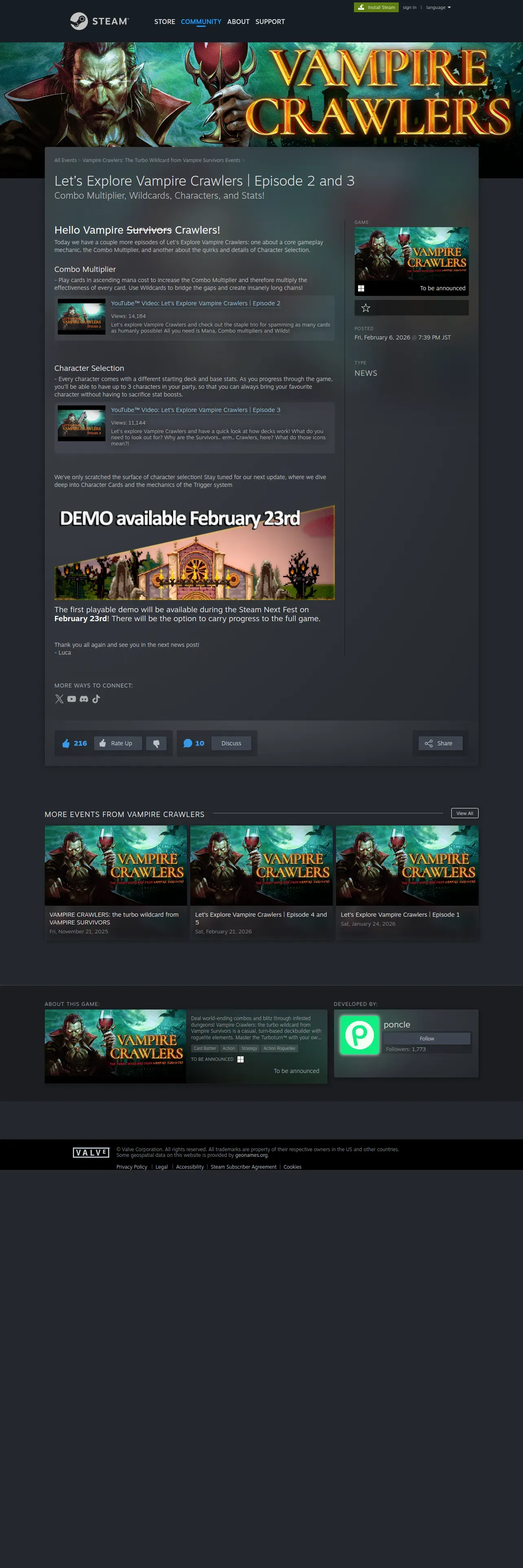523x1568 pixels.
Task: Open the Legal footer link
Action: coord(161,1167)
